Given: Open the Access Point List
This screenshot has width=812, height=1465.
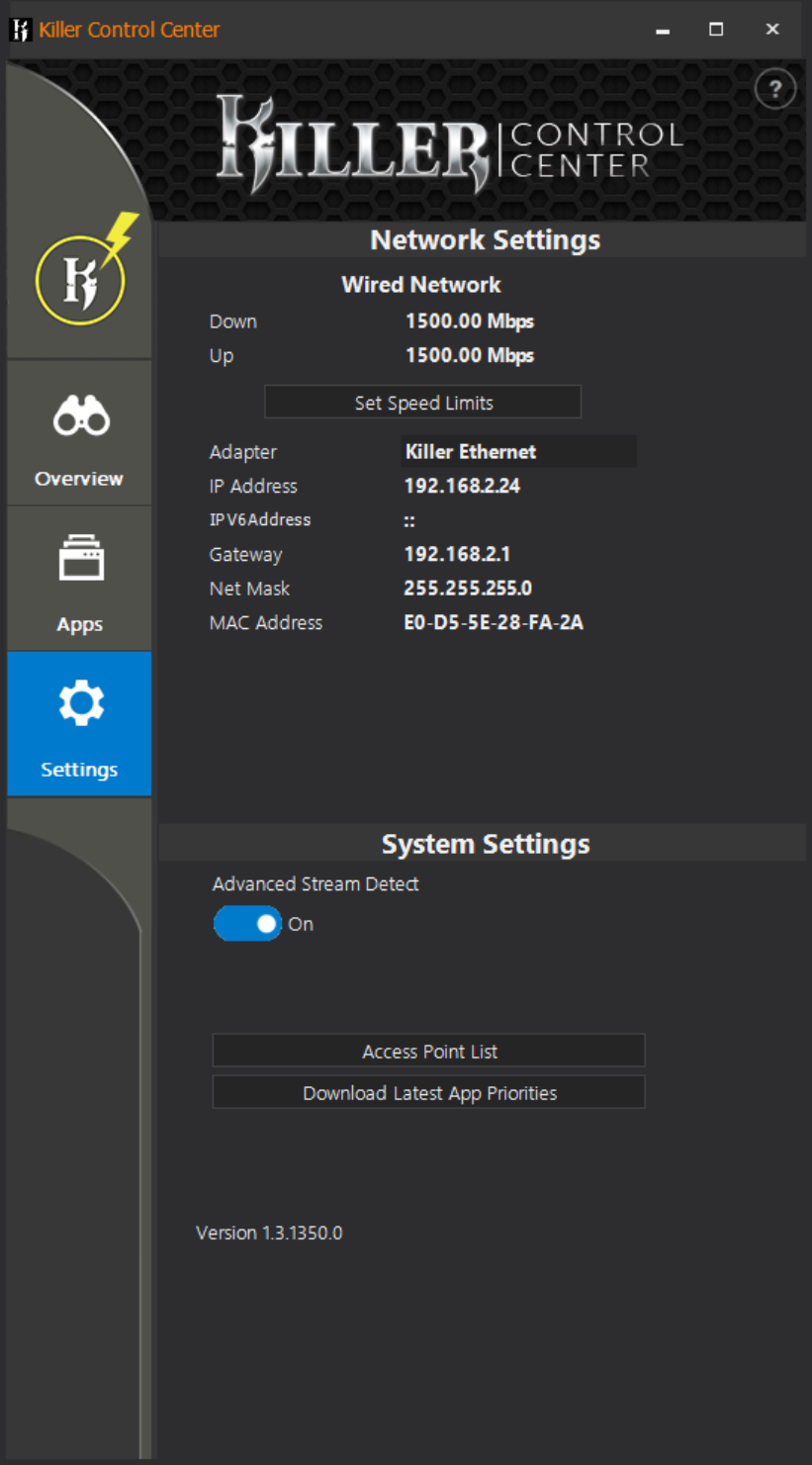Looking at the screenshot, I should coord(429,1052).
